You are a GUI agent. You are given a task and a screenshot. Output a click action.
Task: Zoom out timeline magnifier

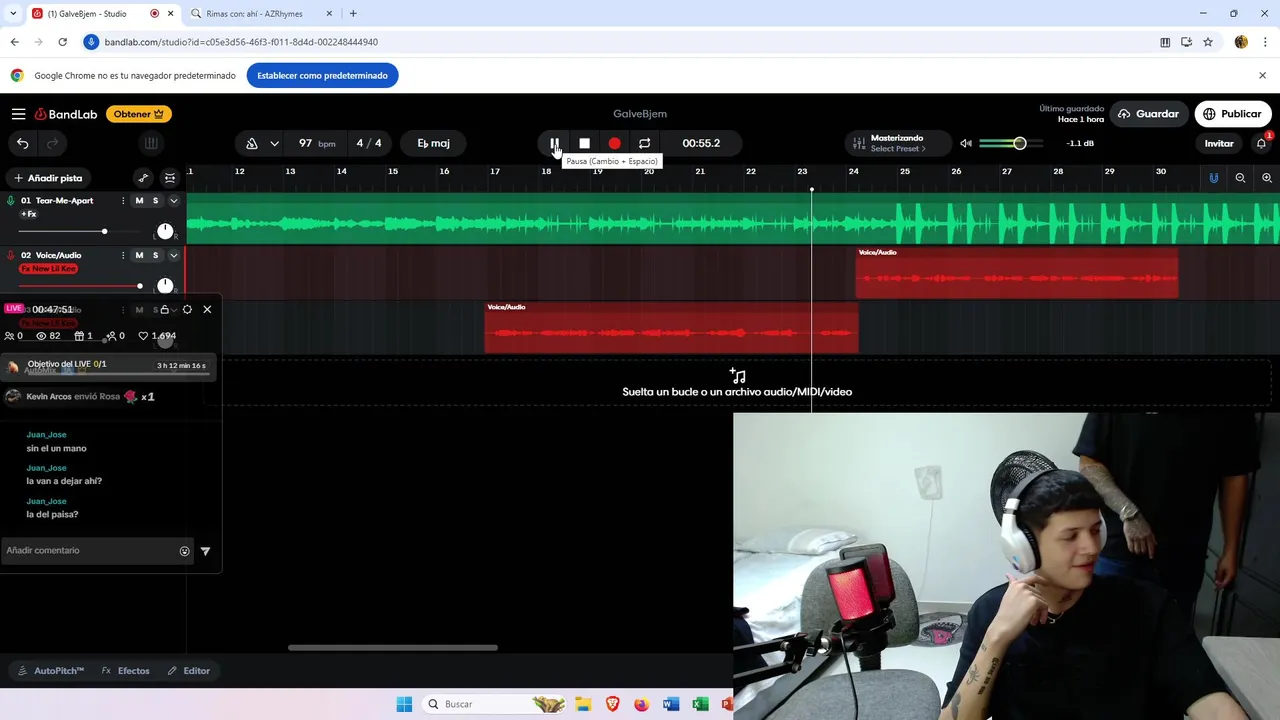coord(1240,178)
